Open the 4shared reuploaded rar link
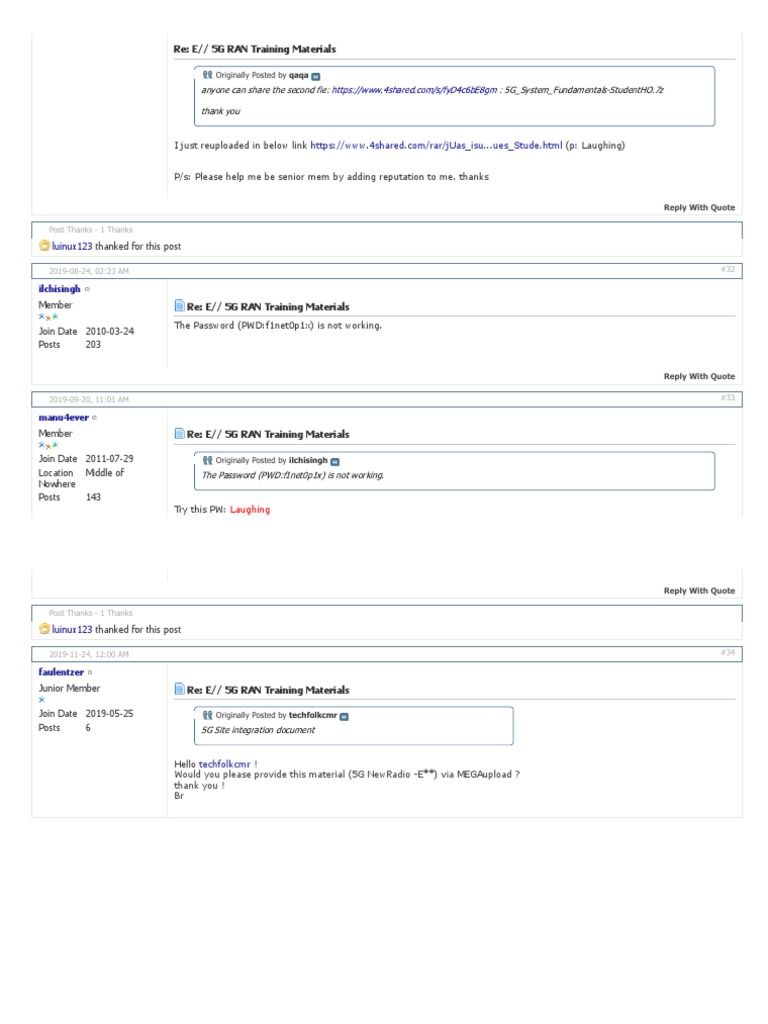This screenshot has width=768, height=1024. point(436,146)
